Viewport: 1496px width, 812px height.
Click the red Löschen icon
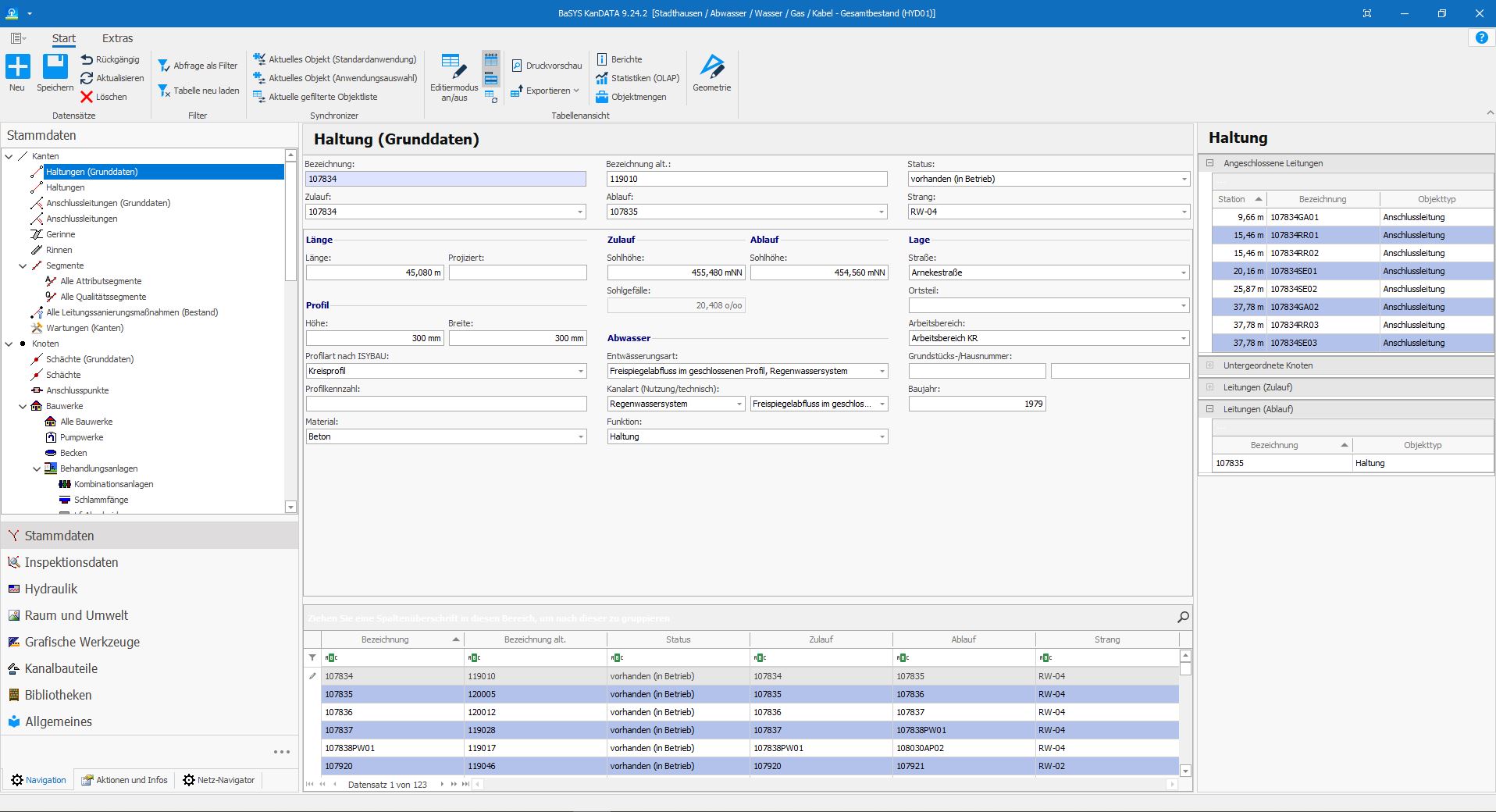click(87, 97)
